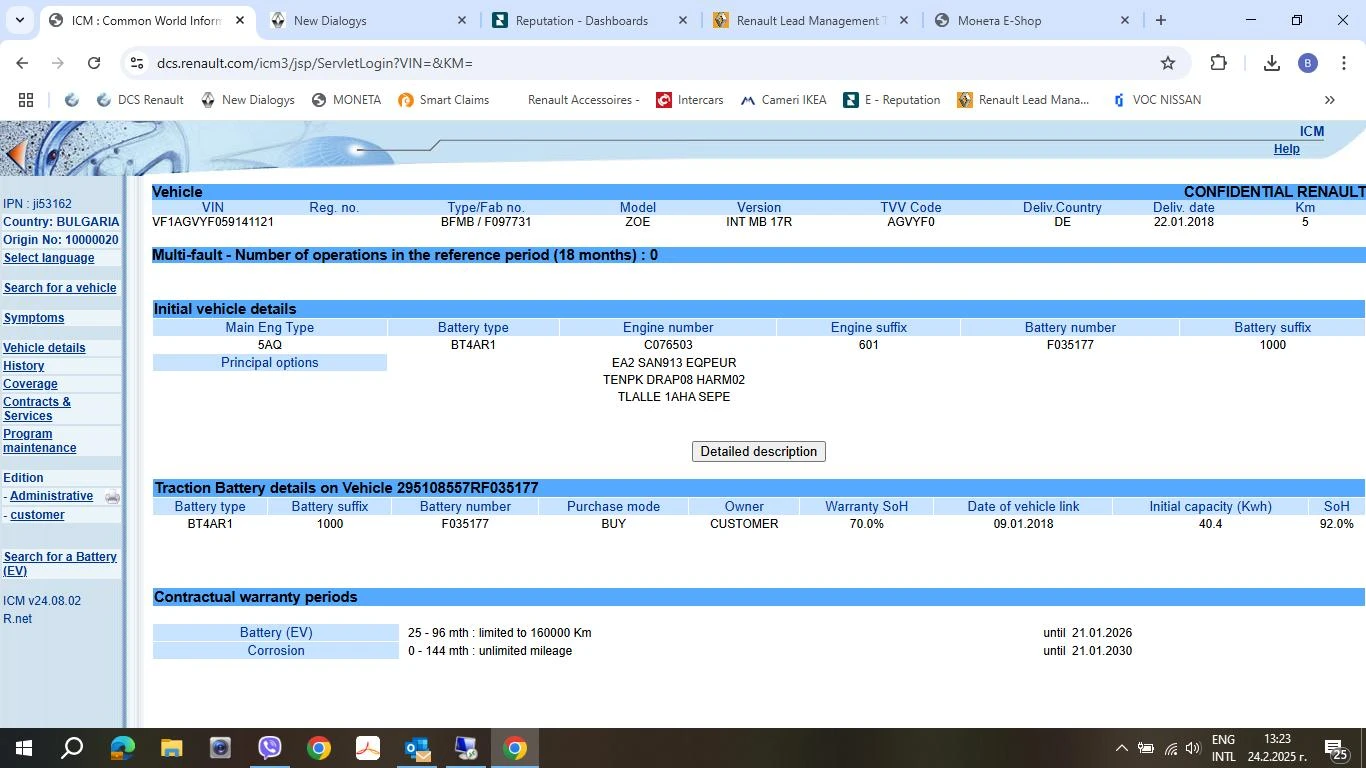Viewport: 1366px width, 768px height.
Task: Open Viber from the taskbar
Action: pos(270,748)
